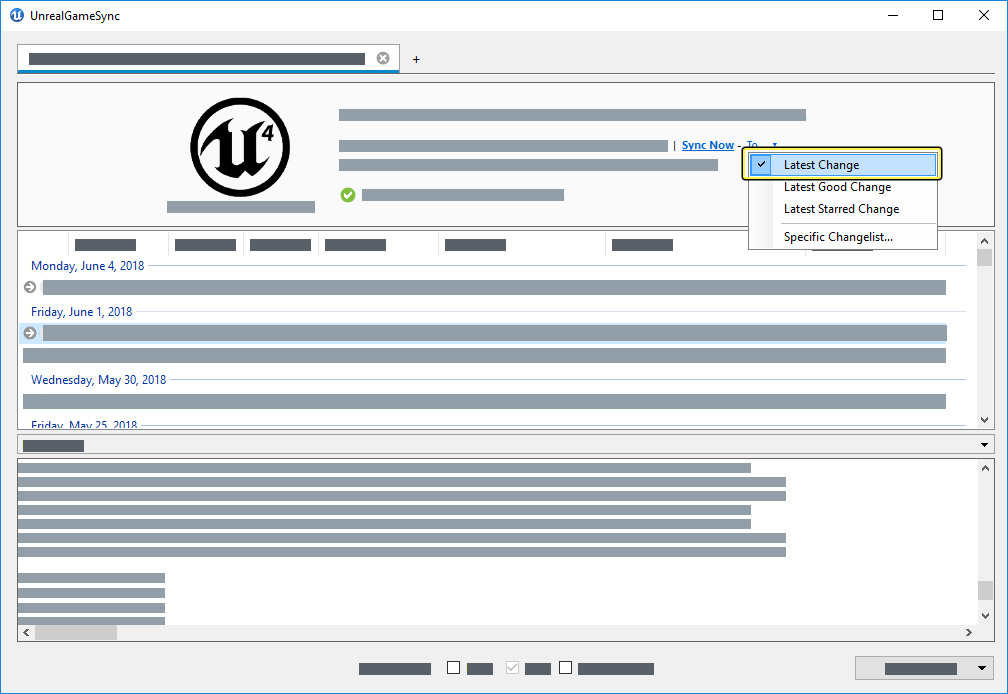Minimize the UnrealGameSync window
Image resolution: width=1008 pixels, height=694 pixels.
893,15
